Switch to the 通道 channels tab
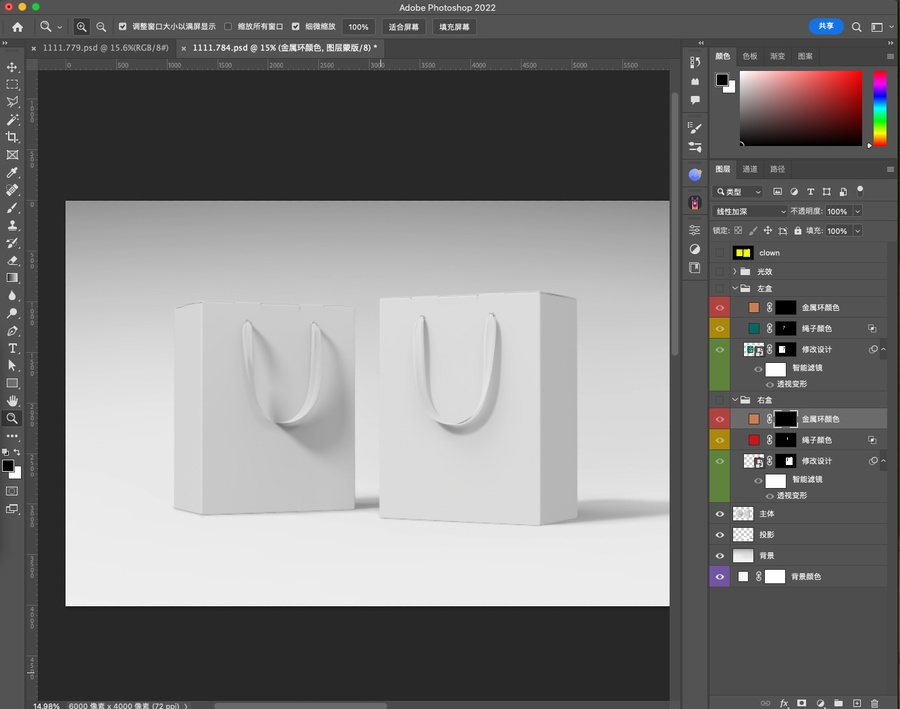 tap(750, 169)
